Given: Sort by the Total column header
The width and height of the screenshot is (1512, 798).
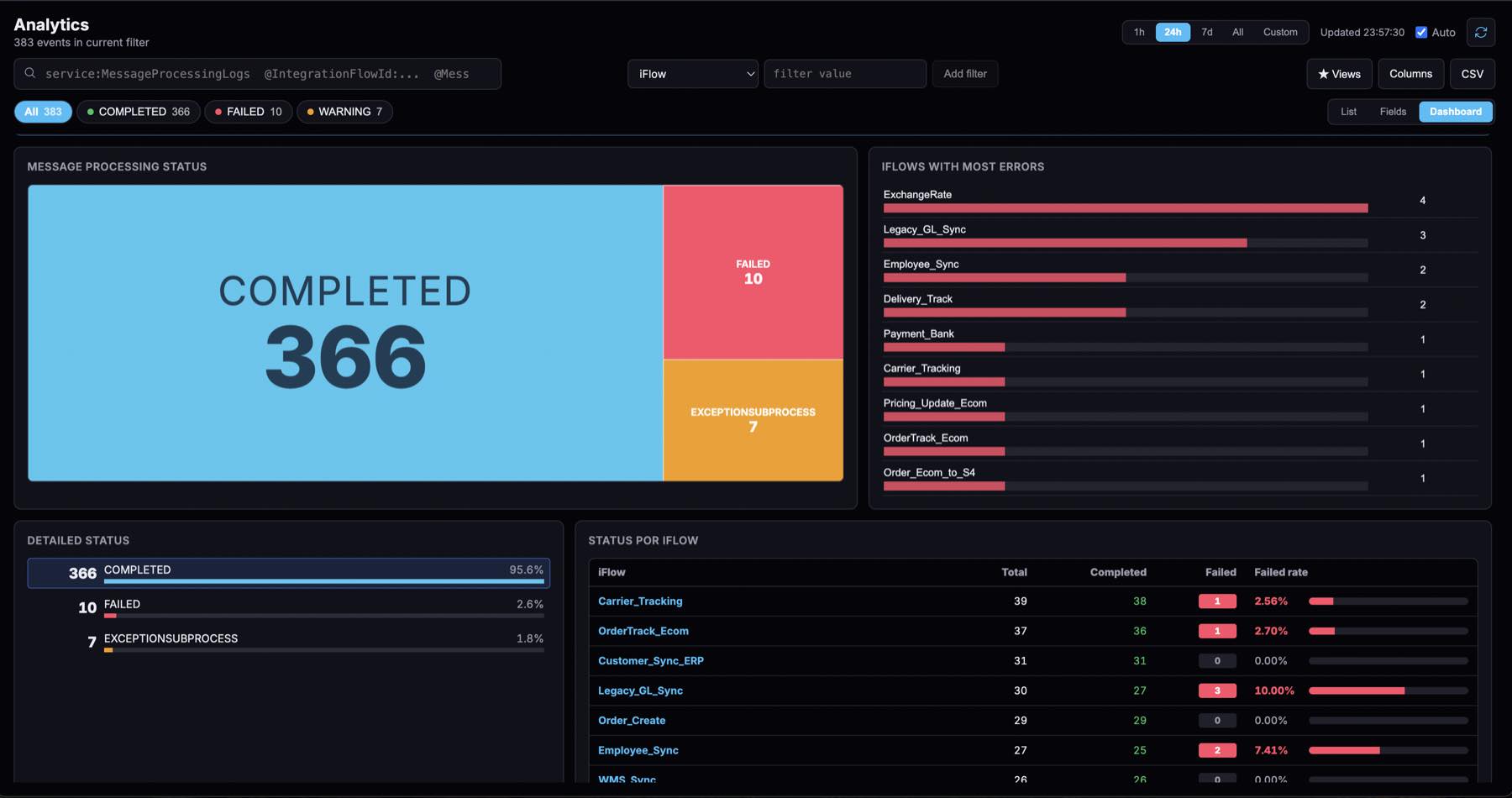Looking at the screenshot, I should (1014, 572).
